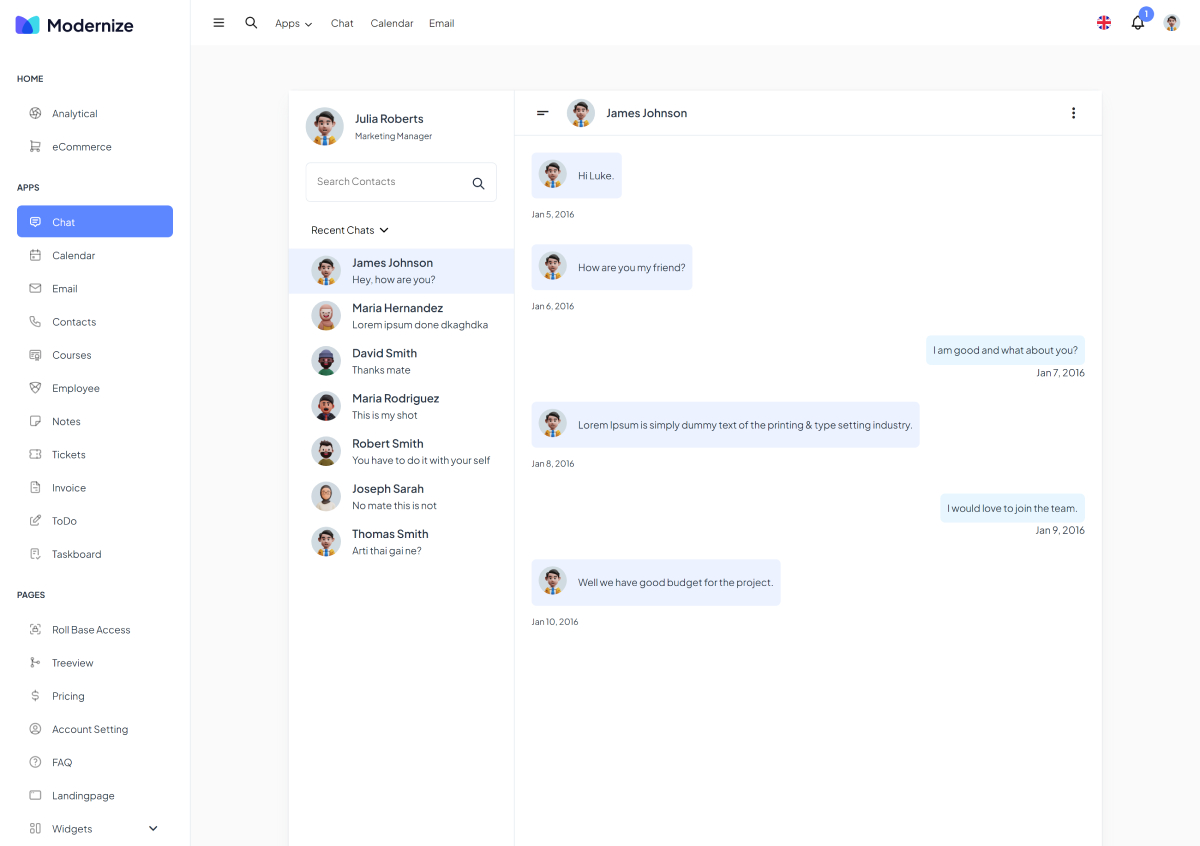Screen dimensions: 1200x846
Task: Click the search icon in Search Contacts
Action: point(478,183)
